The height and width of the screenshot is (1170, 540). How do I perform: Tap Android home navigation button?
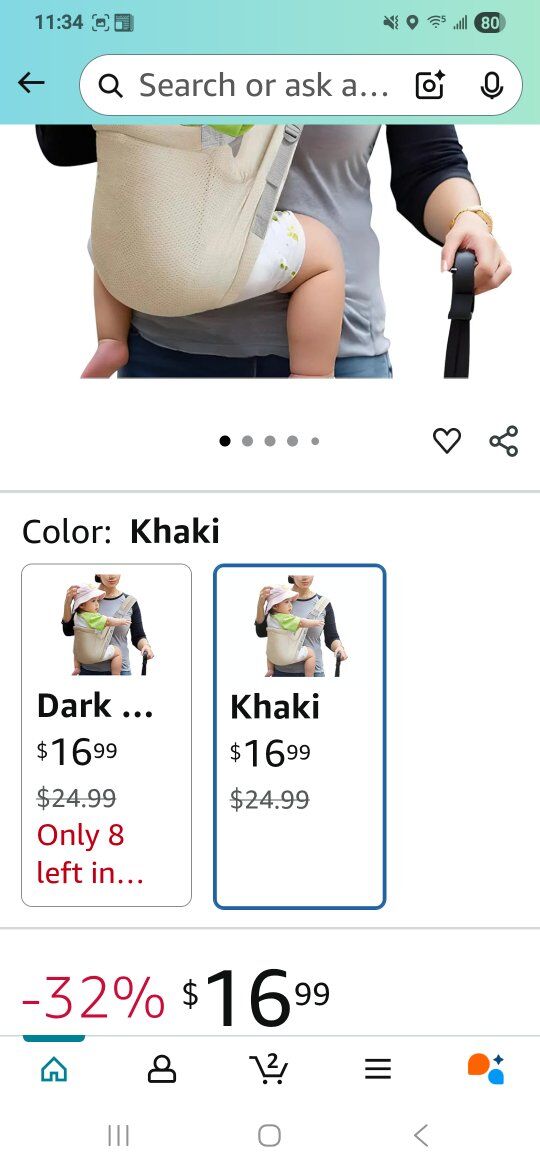point(269,1136)
